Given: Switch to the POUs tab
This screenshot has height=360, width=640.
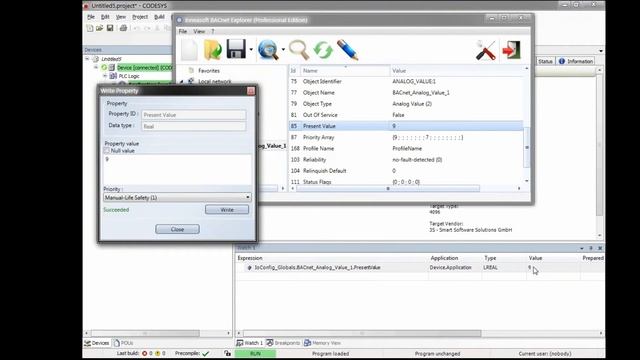Looking at the screenshot, I should pos(124,343).
